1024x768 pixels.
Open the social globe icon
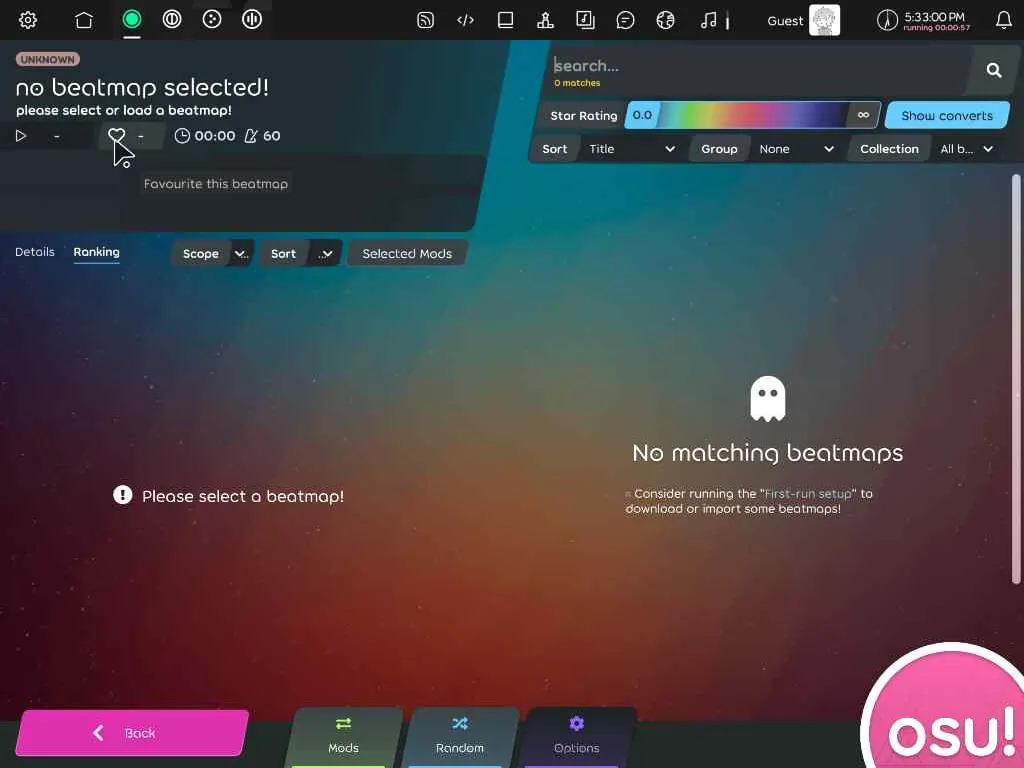(665, 20)
